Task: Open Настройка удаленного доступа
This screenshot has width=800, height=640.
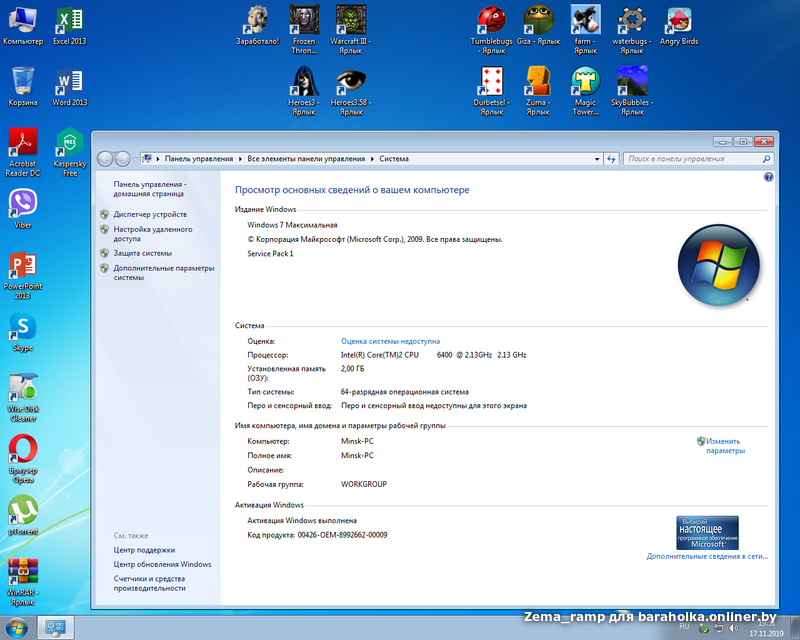Action: coord(153,234)
